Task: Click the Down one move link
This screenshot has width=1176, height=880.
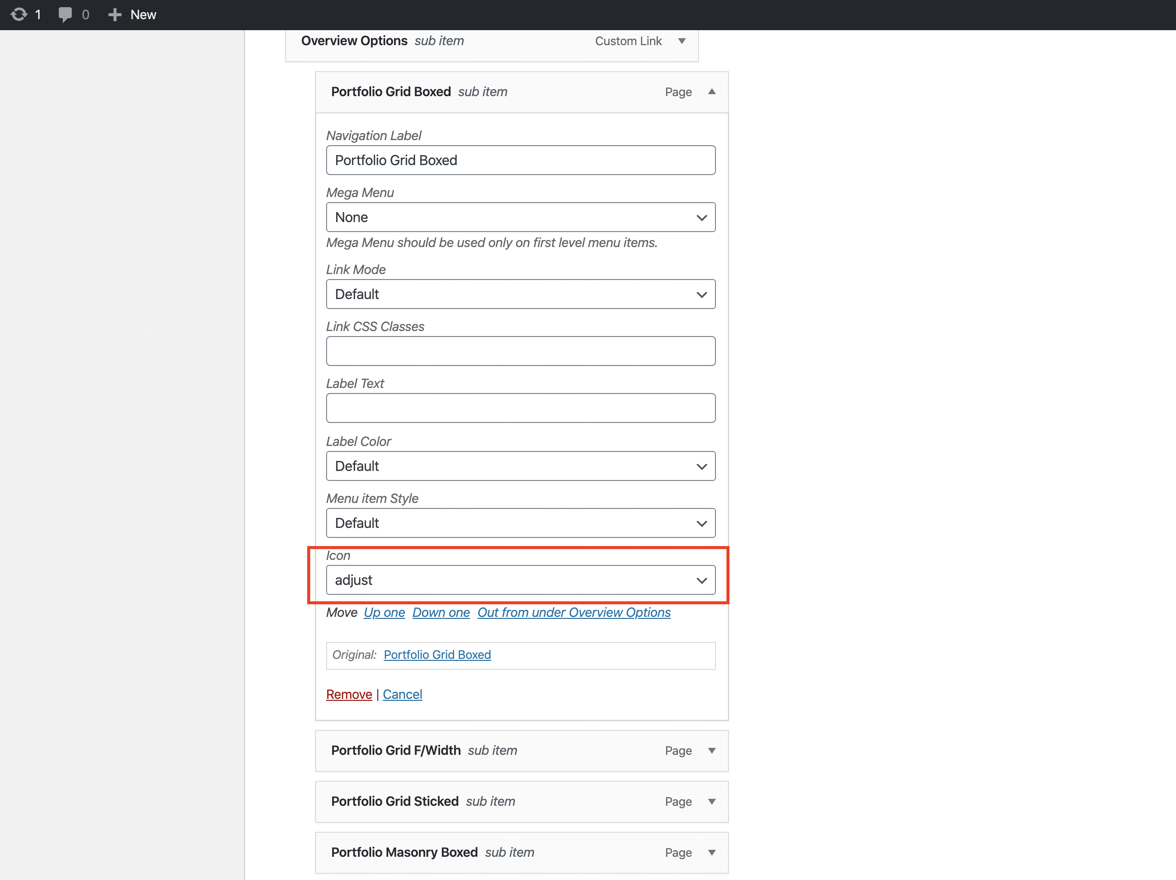Action: point(440,612)
